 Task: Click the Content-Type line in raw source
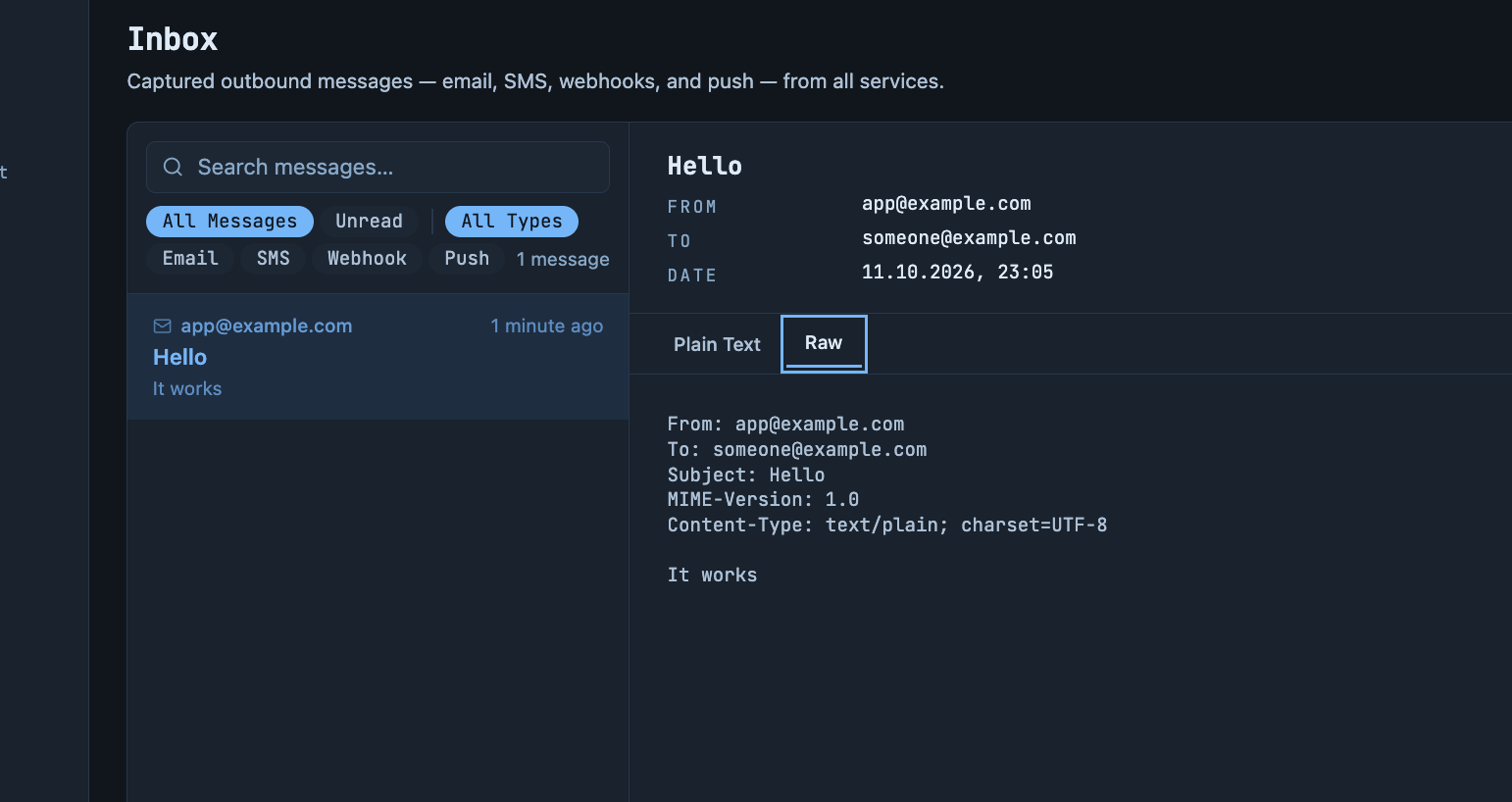[887, 525]
